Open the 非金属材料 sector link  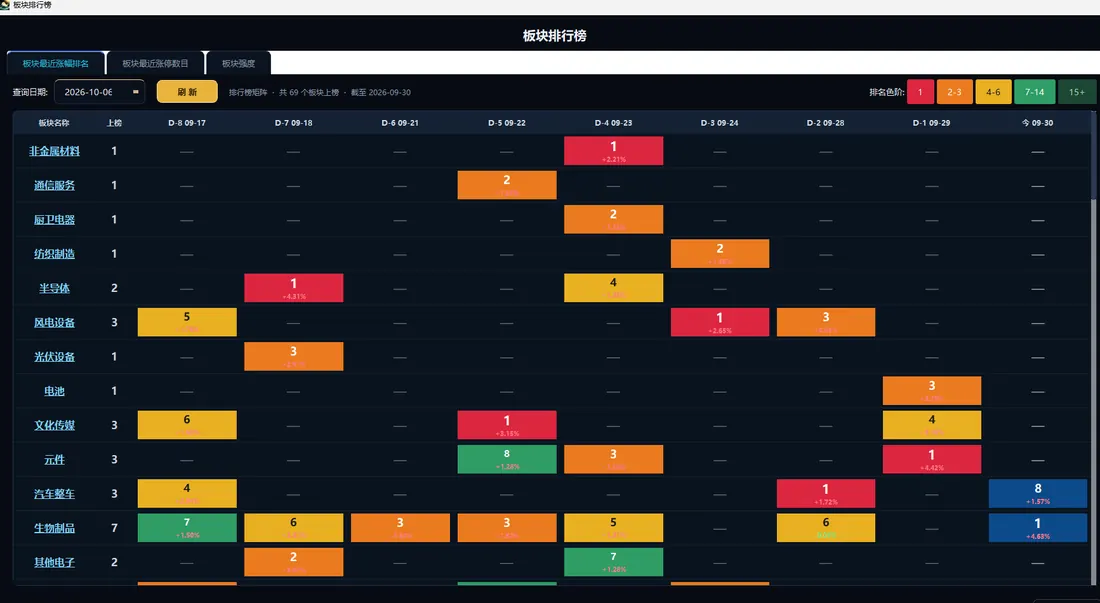tap(54, 151)
